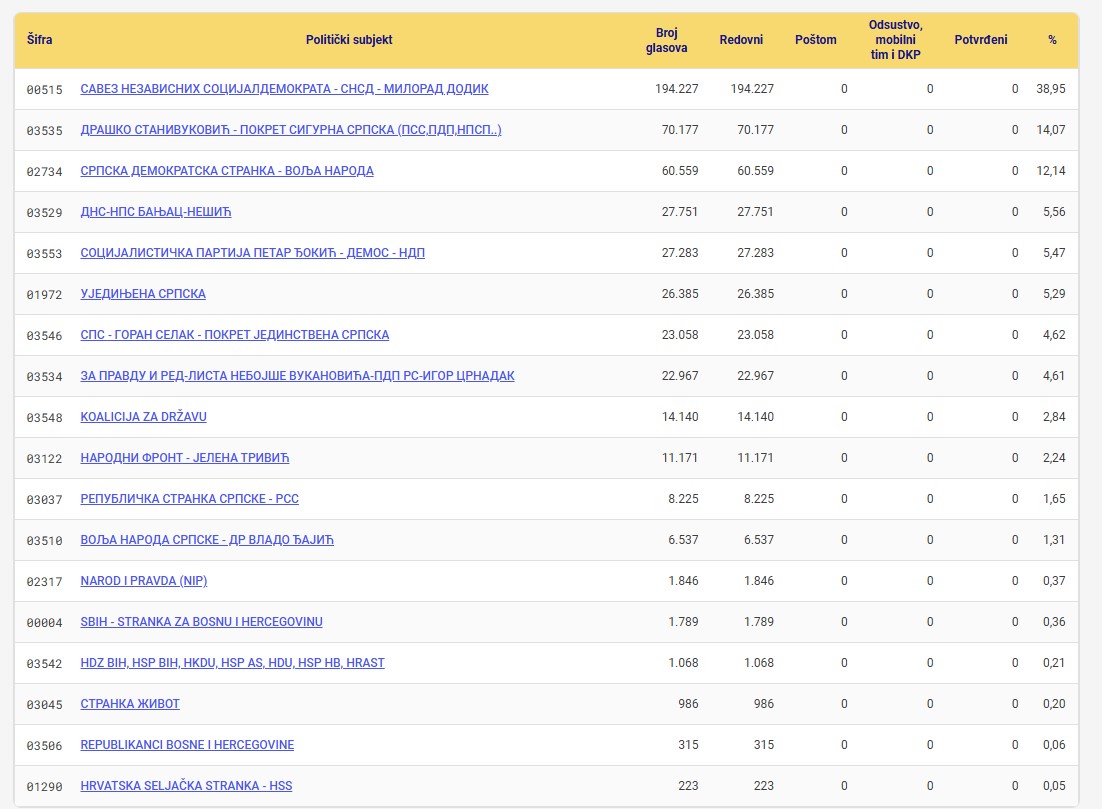Viewport: 1102px width, 809px height.
Task: Click Српска Демократска Странка - Воља Народа link
Action: click(x=227, y=171)
